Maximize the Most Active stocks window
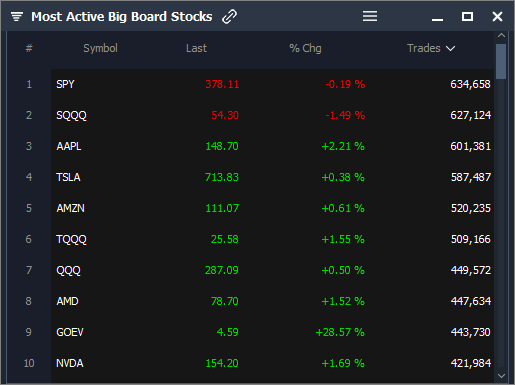Screen dimensions: 515x385 [x=467, y=16]
